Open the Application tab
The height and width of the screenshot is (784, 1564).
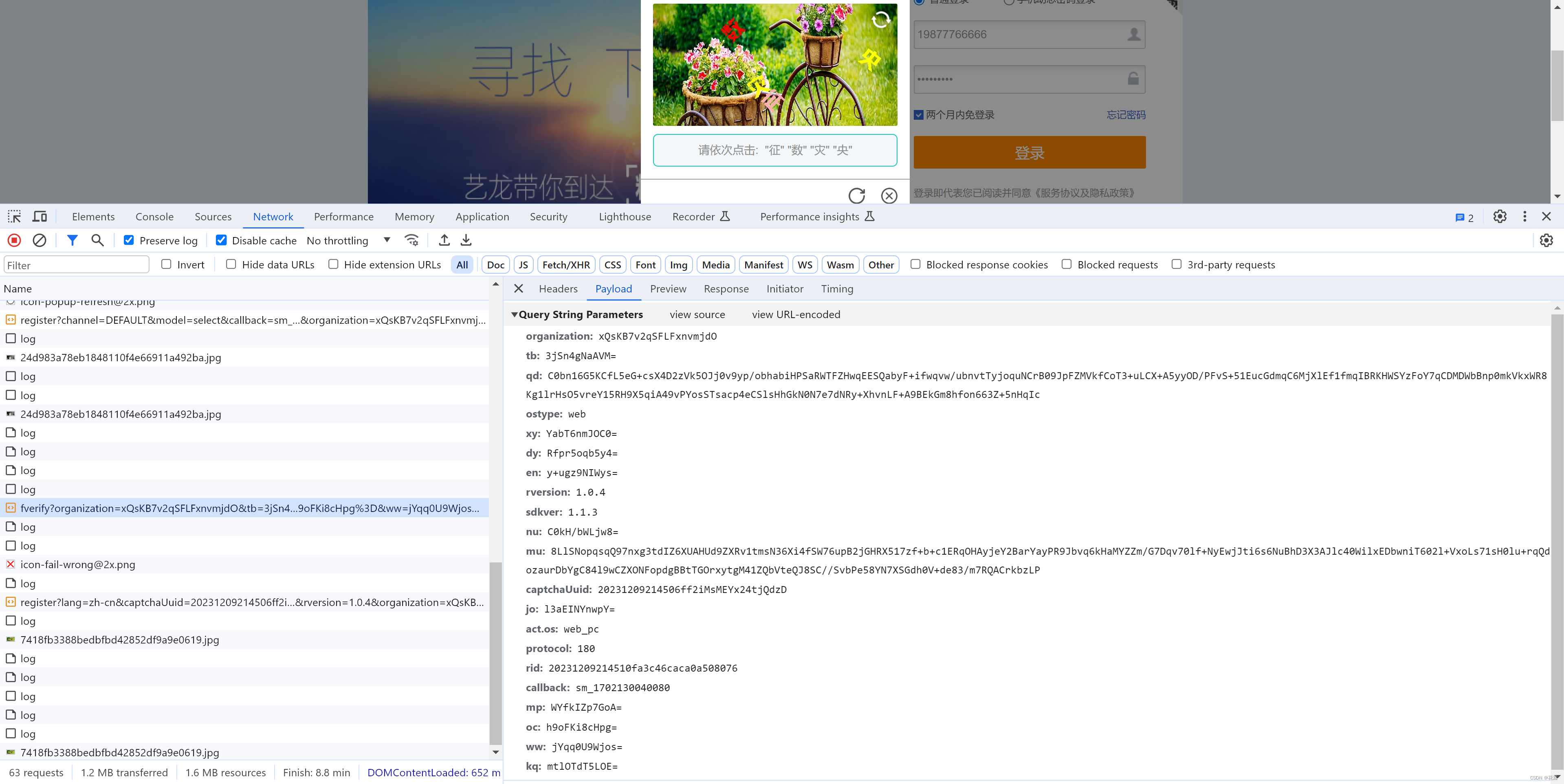482,217
